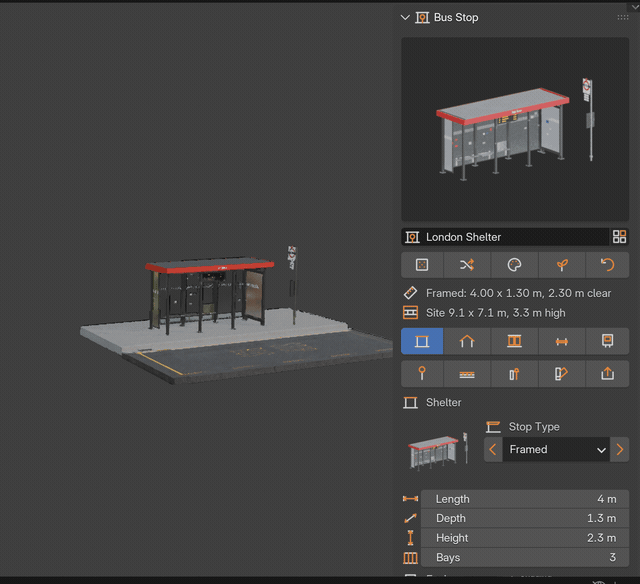Viewport: 640px width, 584px height.
Task: Click the Stop Type label text
Action: (534, 427)
